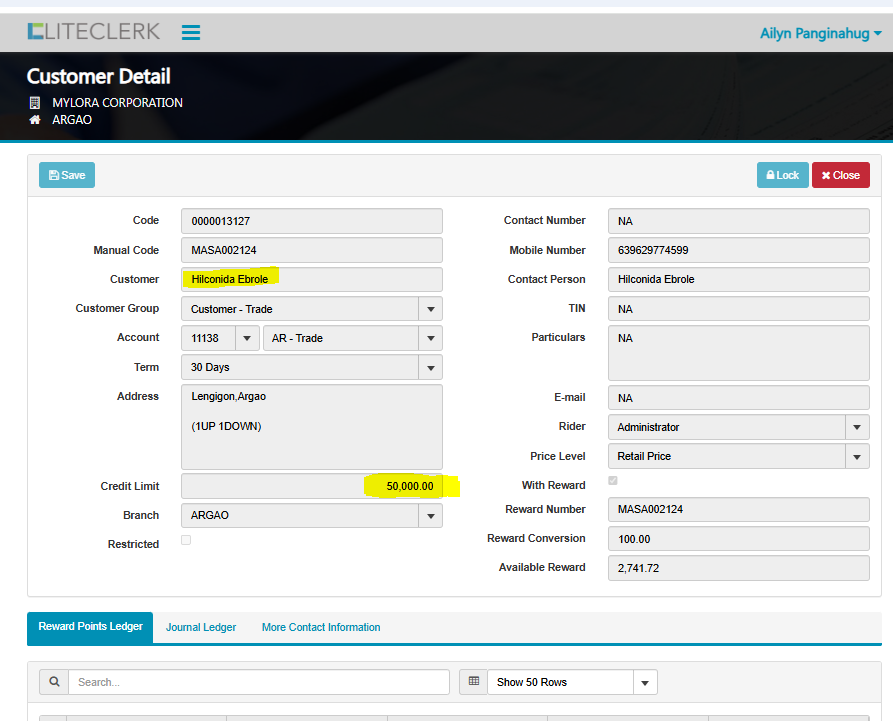Open the Show 50 Rows dropdown
The width and height of the screenshot is (893, 721).
(645, 683)
